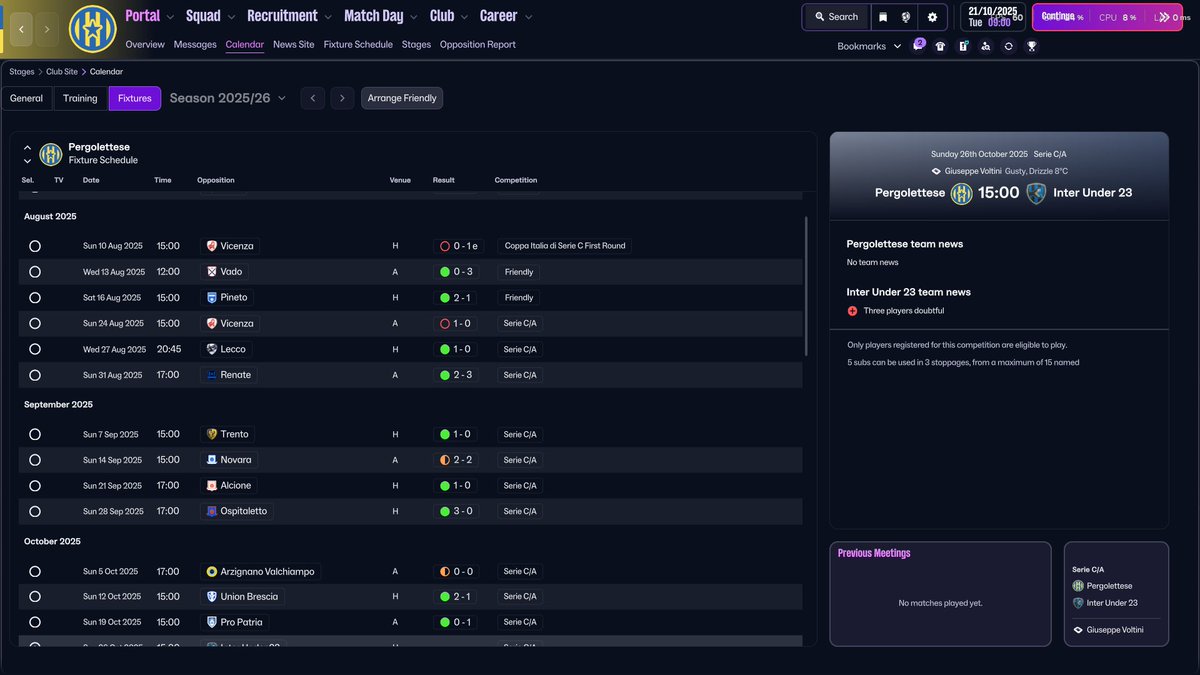The height and width of the screenshot is (675, 1200).
Task: Open the Messages subtab
Action: (x=195, y=45)
